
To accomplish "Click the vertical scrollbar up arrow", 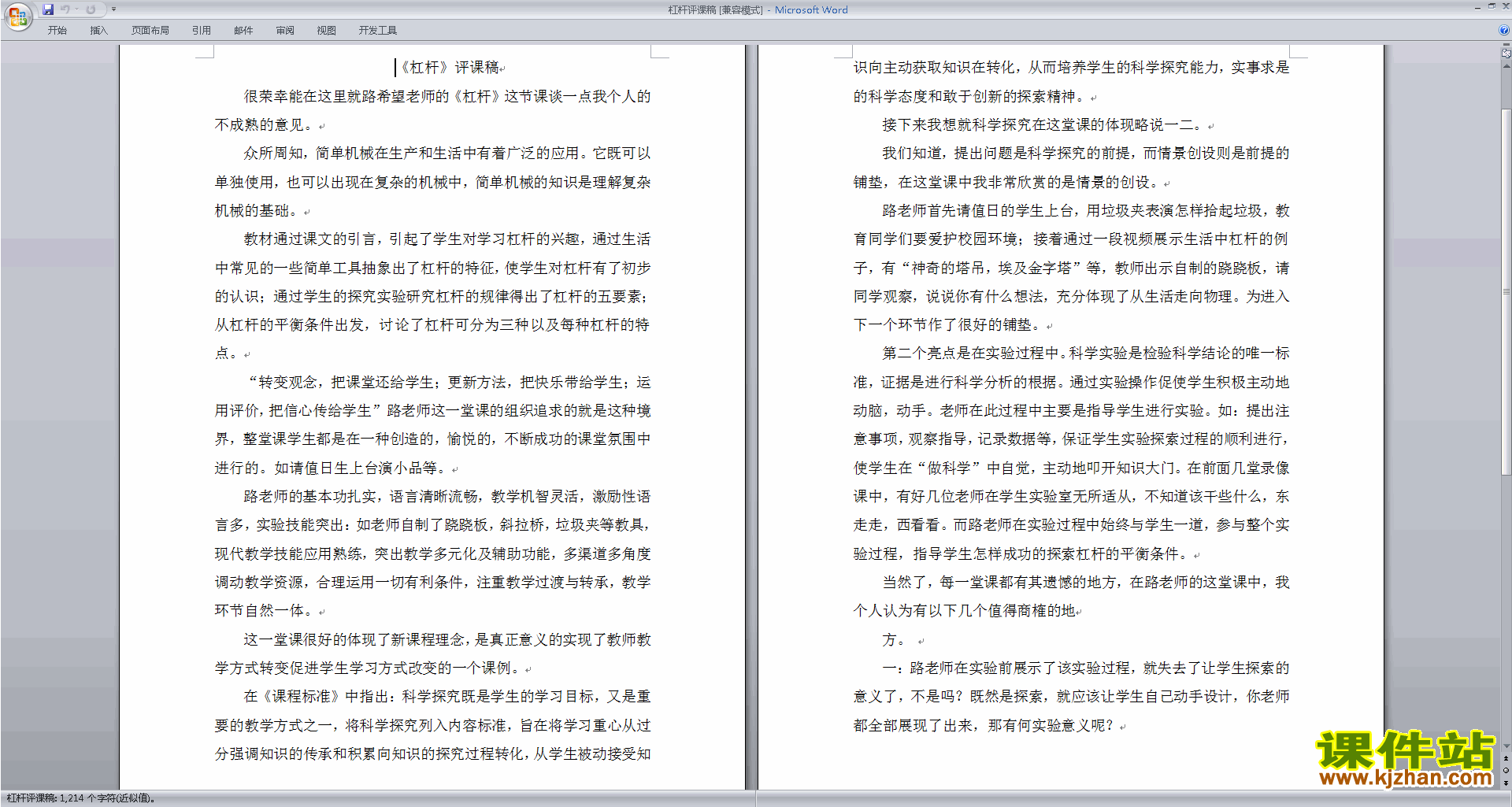I will pos(1506,66).
